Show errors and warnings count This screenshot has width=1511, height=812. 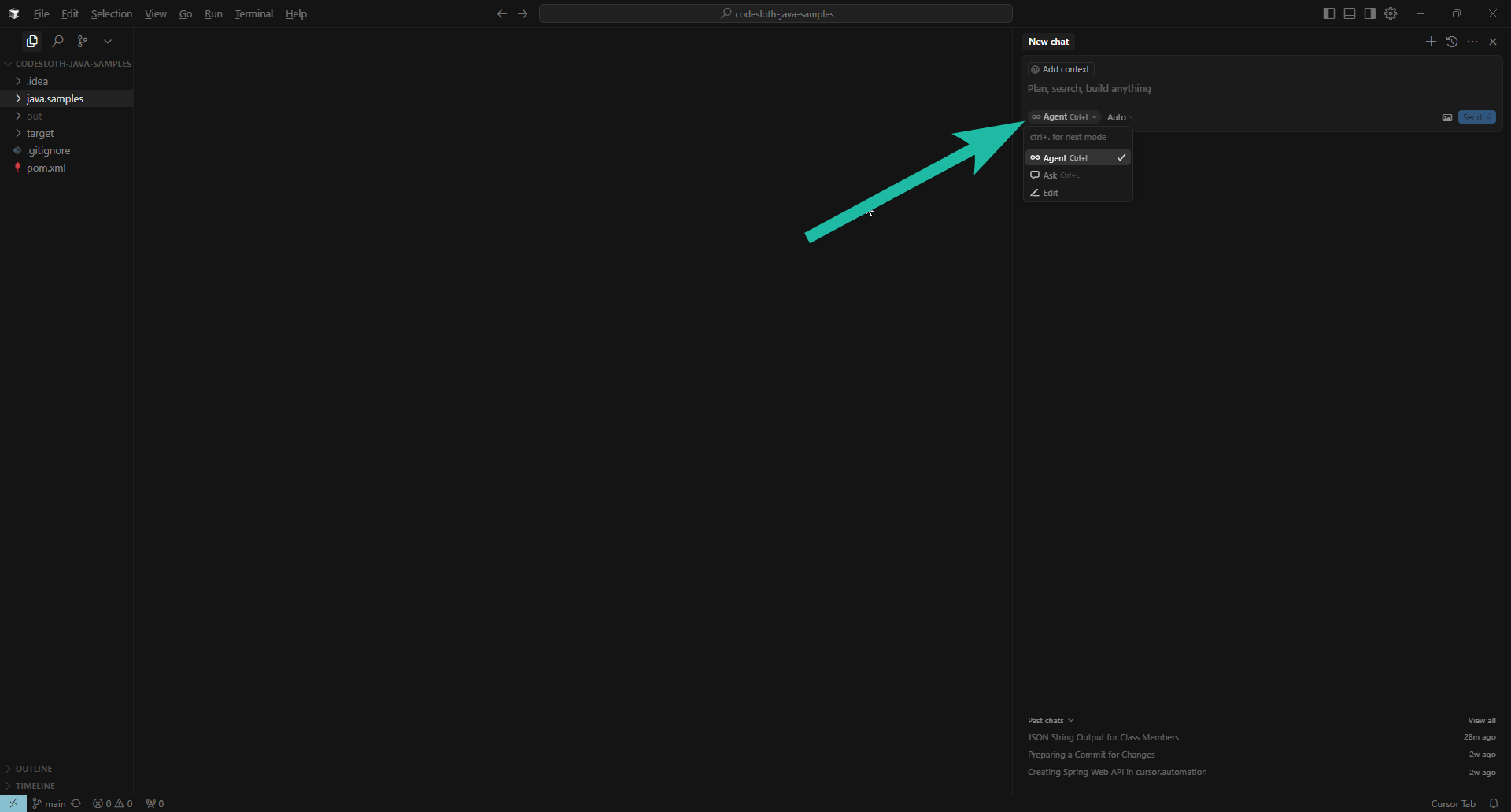point(113,803)
